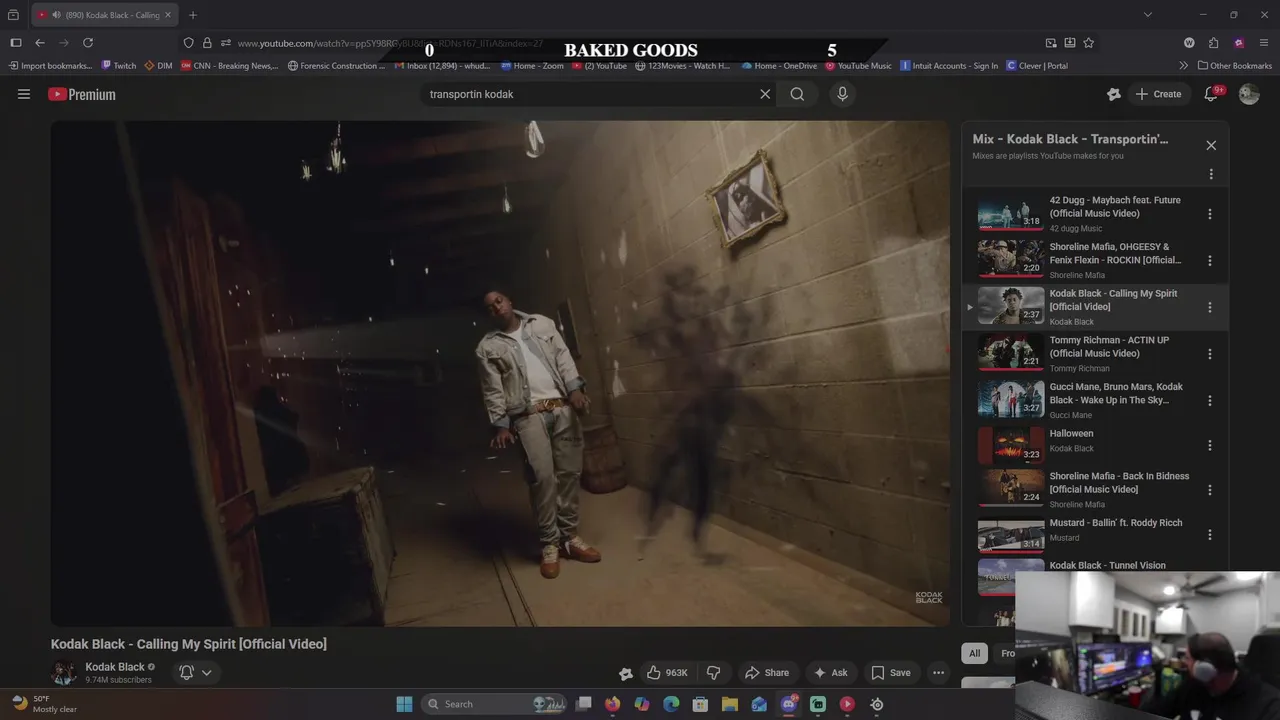Screen dimensions: 1280x720
Task: Share the Calling My Spirit video
Action: (767, 673)
